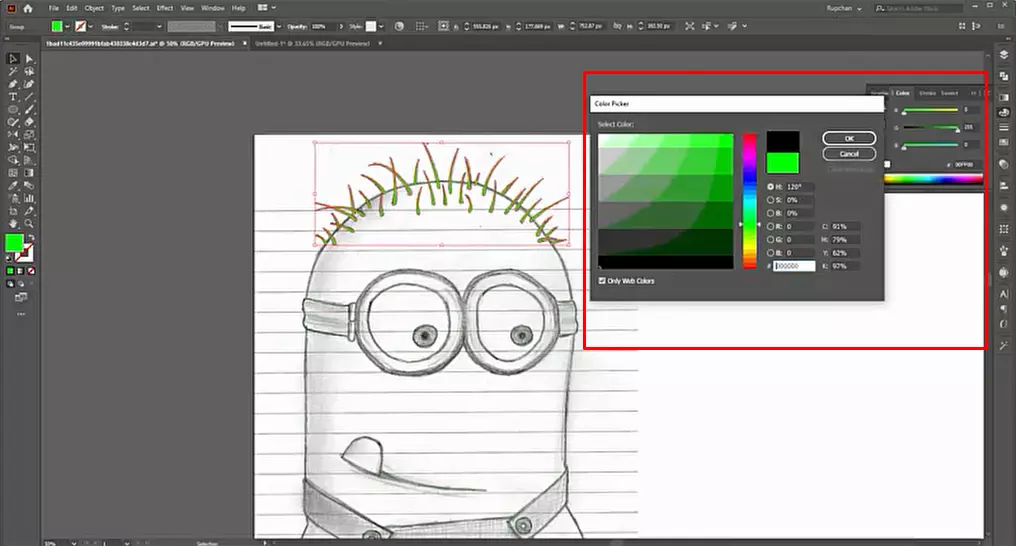Select the Direct Selection tool
Image resolution: width=1016 pixels, height=546 pixels.
click(x=29, y=59)
